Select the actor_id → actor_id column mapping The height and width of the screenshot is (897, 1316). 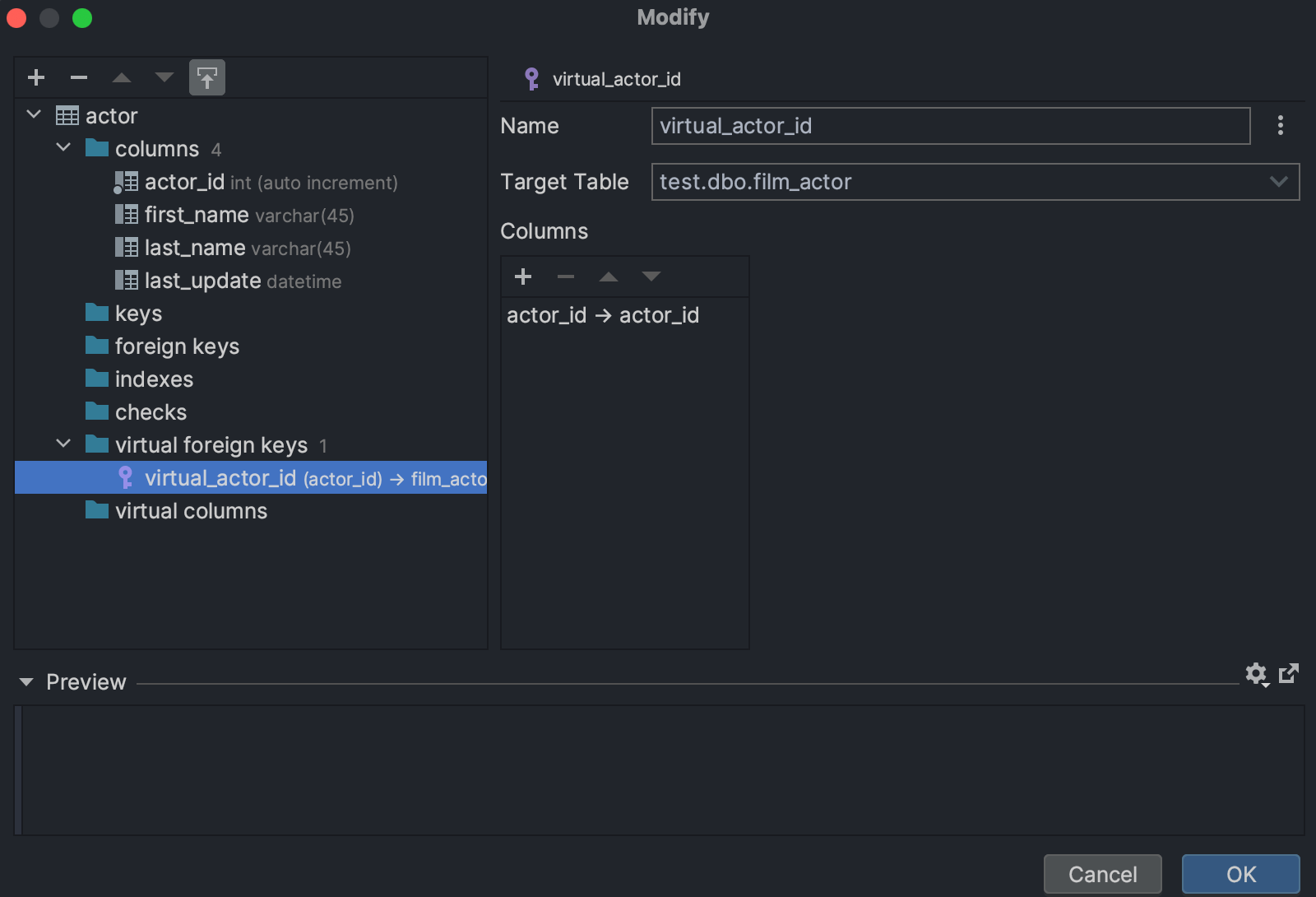pyautogui.click(x=603, y=315)
